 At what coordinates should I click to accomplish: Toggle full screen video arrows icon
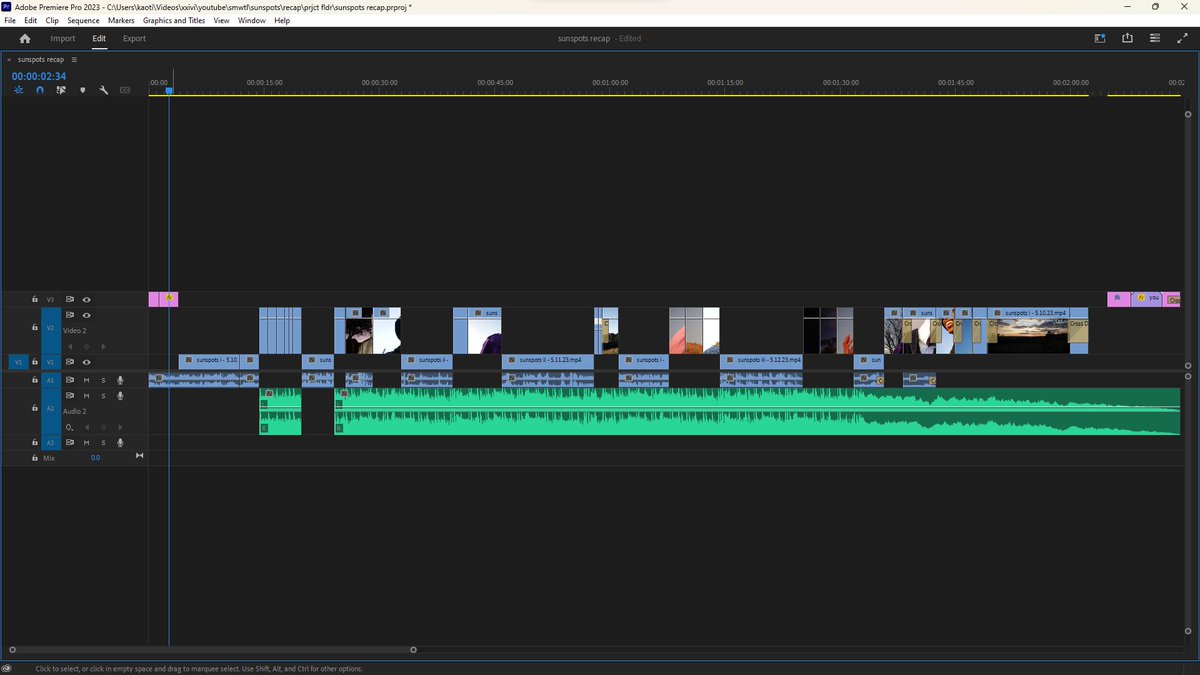coord(1181,39)
